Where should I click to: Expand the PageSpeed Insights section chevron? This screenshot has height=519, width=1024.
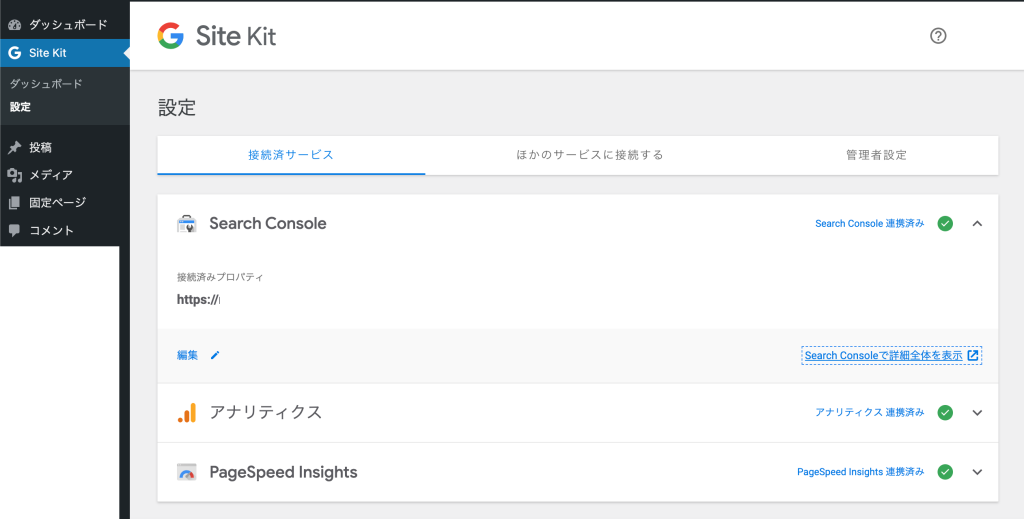point(977,472)
